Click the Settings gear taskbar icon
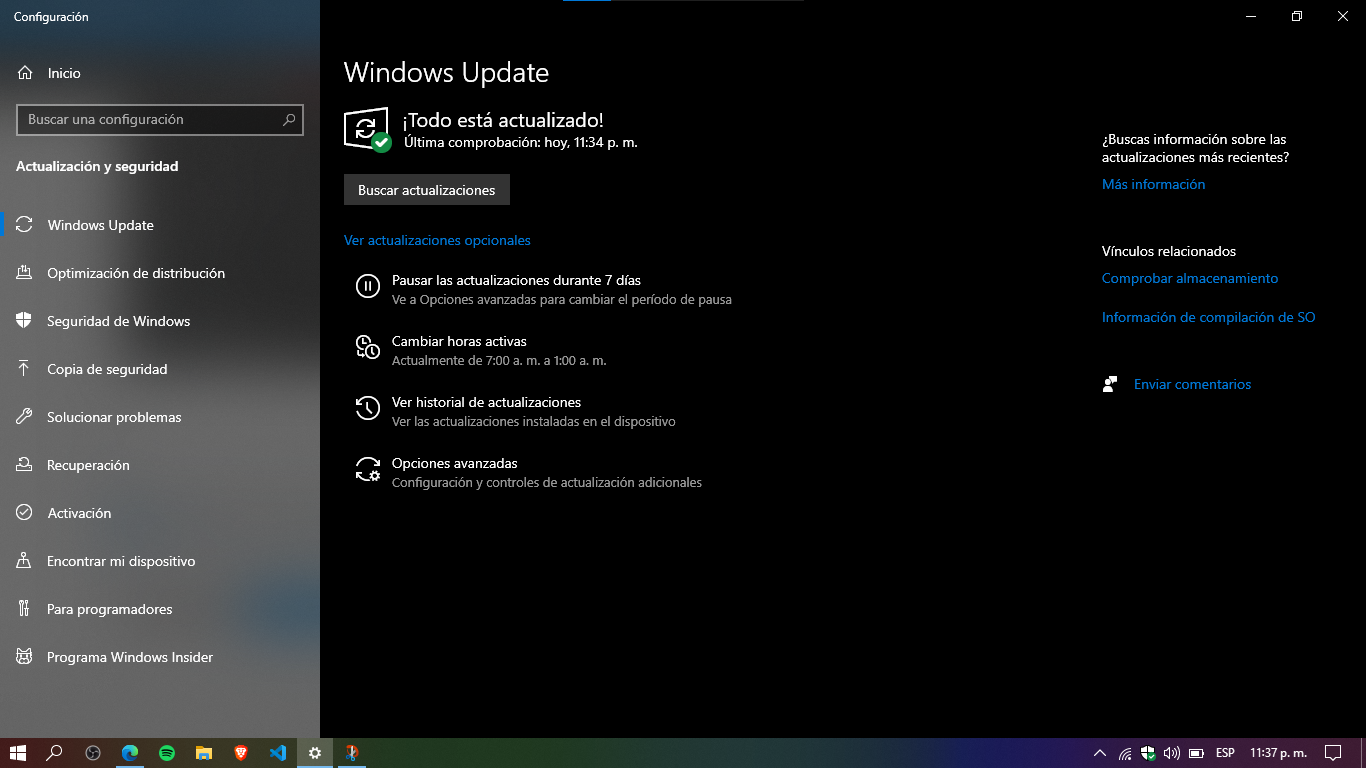The height and width of the screenshot is (768, 1366). (315, 753)
